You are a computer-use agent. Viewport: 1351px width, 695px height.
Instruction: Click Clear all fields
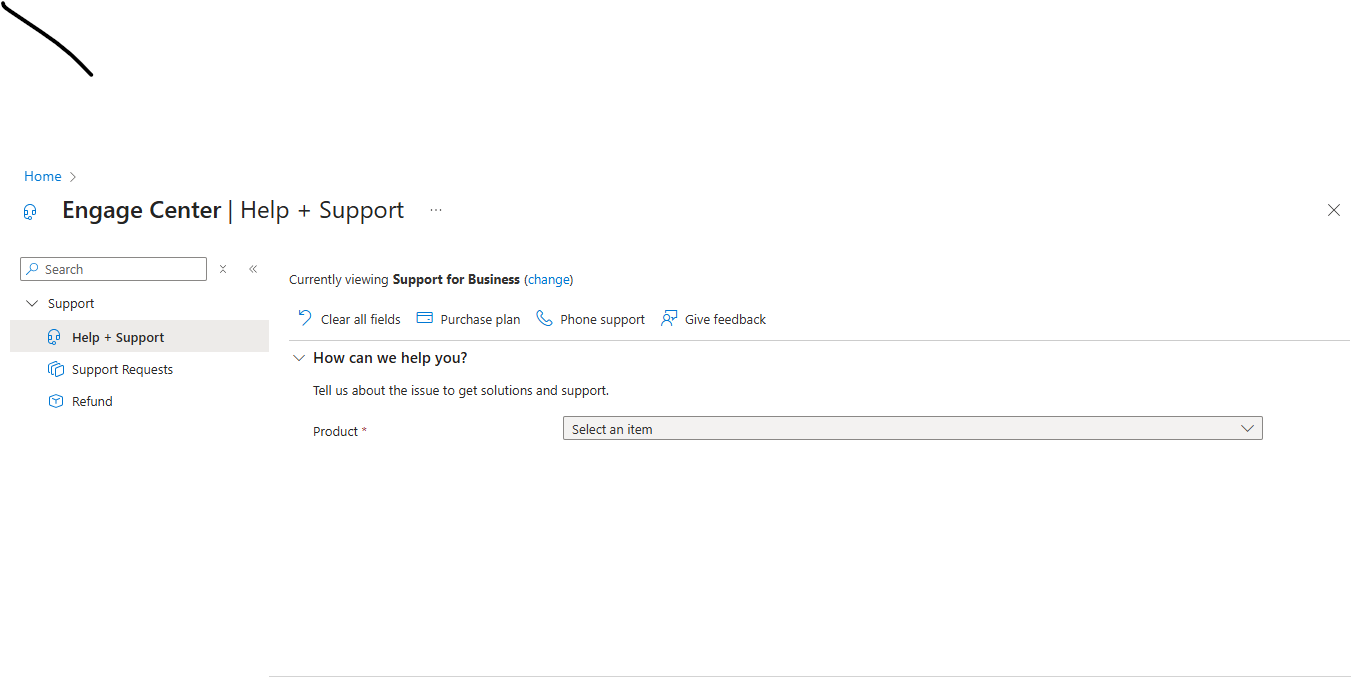(349, 319)
